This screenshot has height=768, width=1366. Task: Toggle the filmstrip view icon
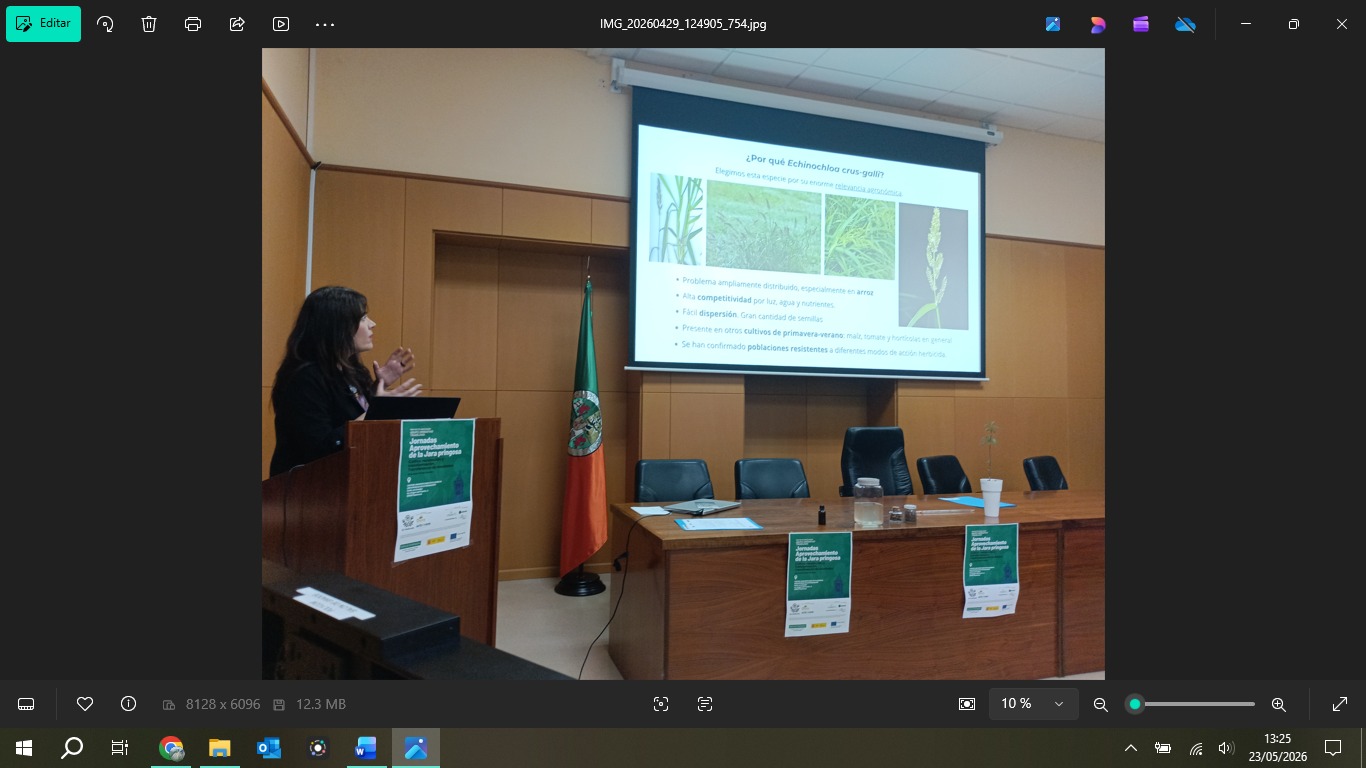tap(27, 704)
